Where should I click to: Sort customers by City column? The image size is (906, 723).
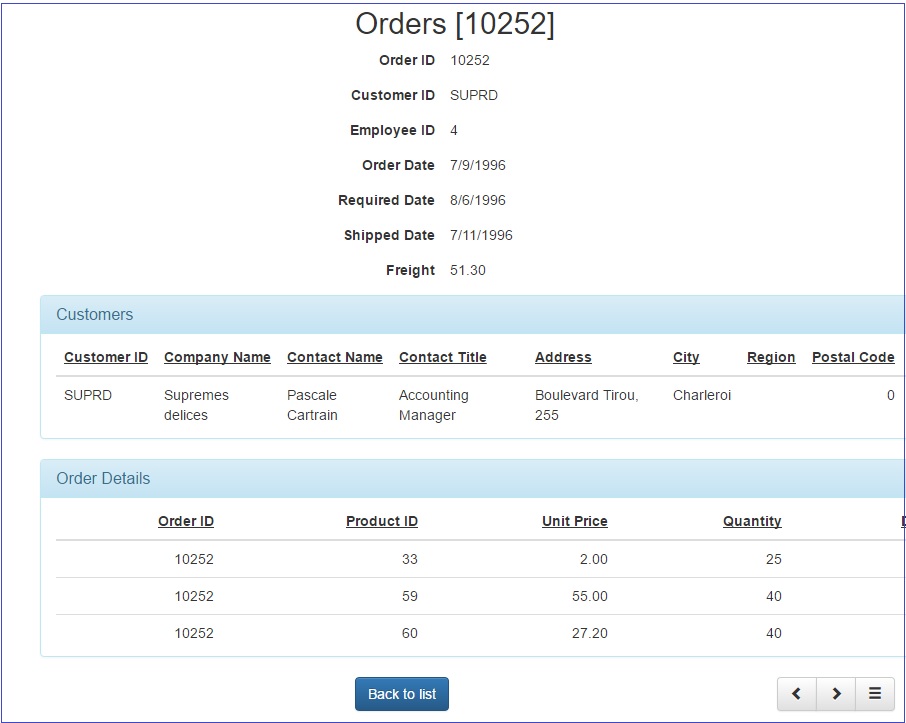(x=685, y=357)
